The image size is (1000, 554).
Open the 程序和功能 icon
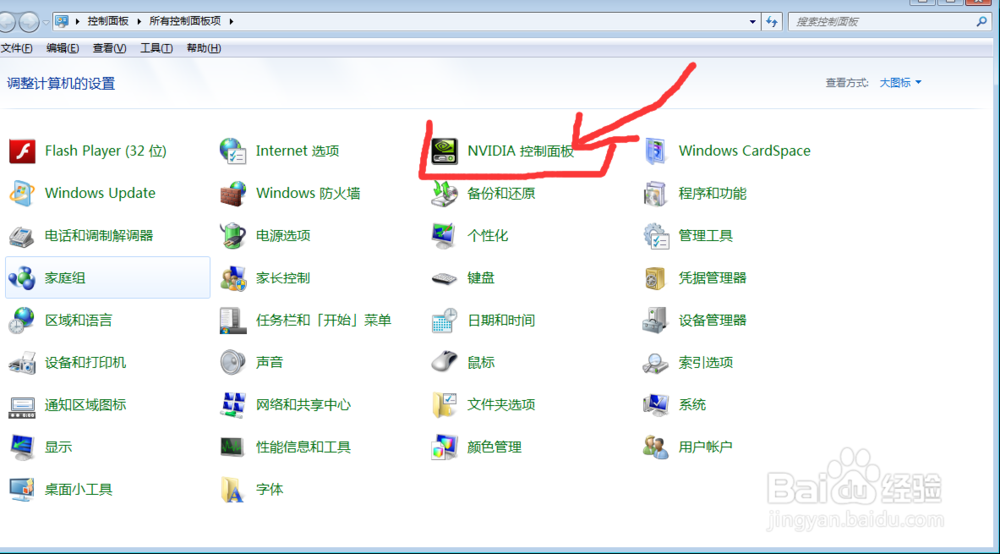(x=655, y=193)
